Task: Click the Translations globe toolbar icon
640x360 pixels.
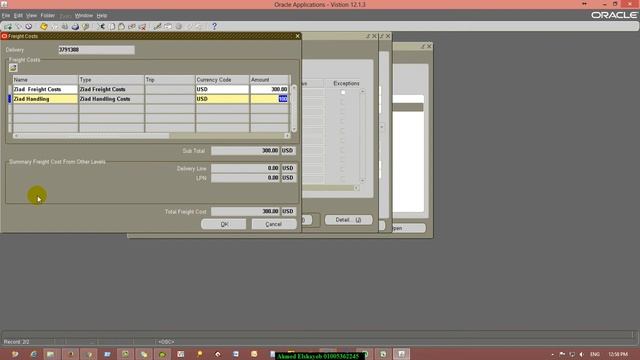Action: pyautogui.click(x=179, y=27)
